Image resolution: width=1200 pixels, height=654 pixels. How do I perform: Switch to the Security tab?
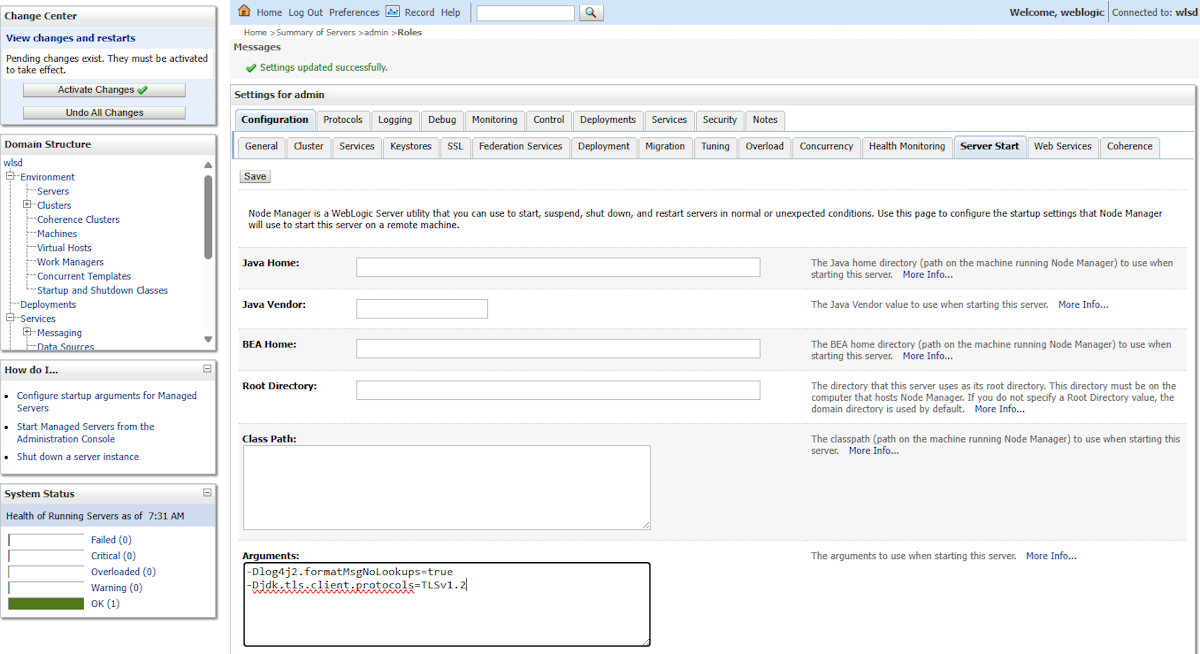click(719, 120)
